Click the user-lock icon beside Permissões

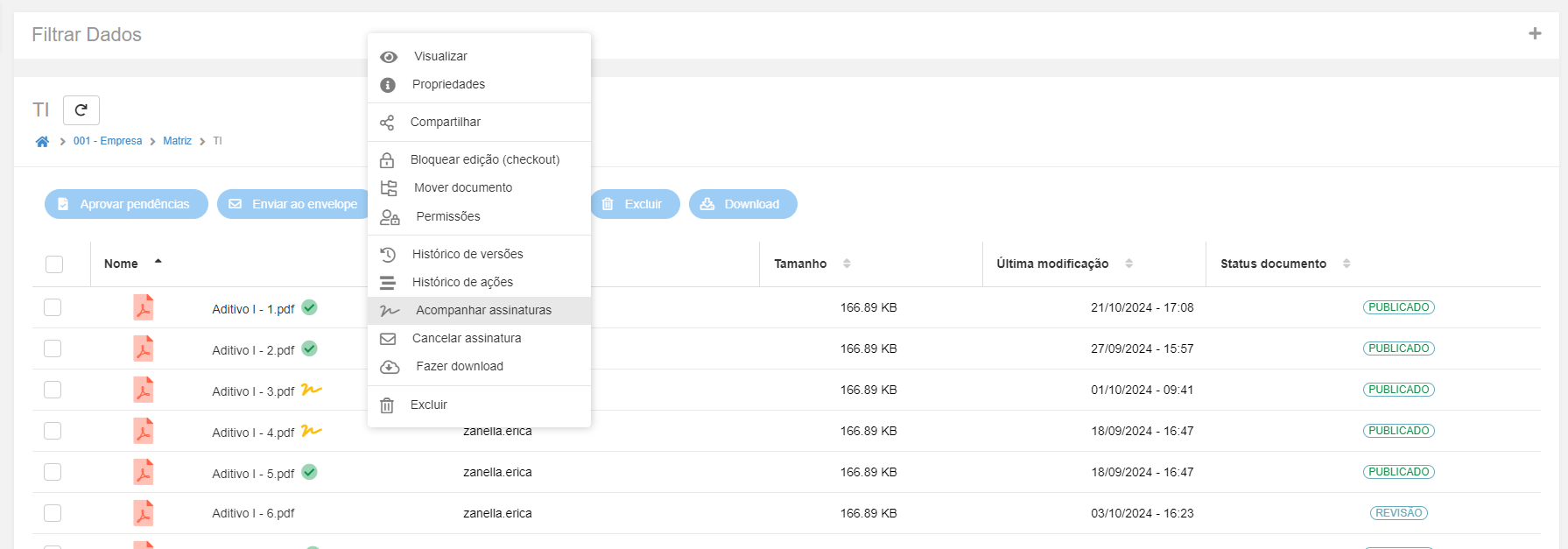[x=390, y=217]
